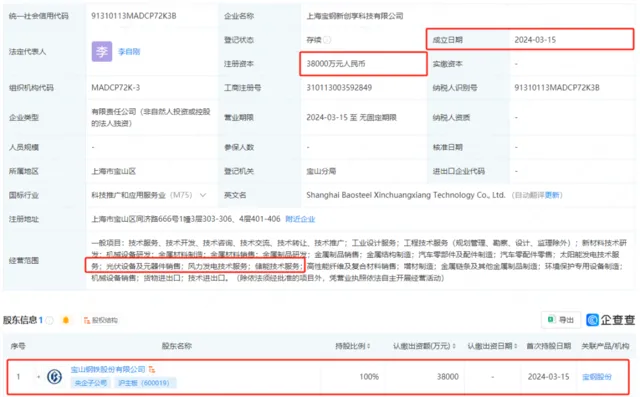Viewport: 640px width, 397px height.
Task: Open 宝山钢铁股份有限公司 shareholder link
Action: click(x=108, y=370)
